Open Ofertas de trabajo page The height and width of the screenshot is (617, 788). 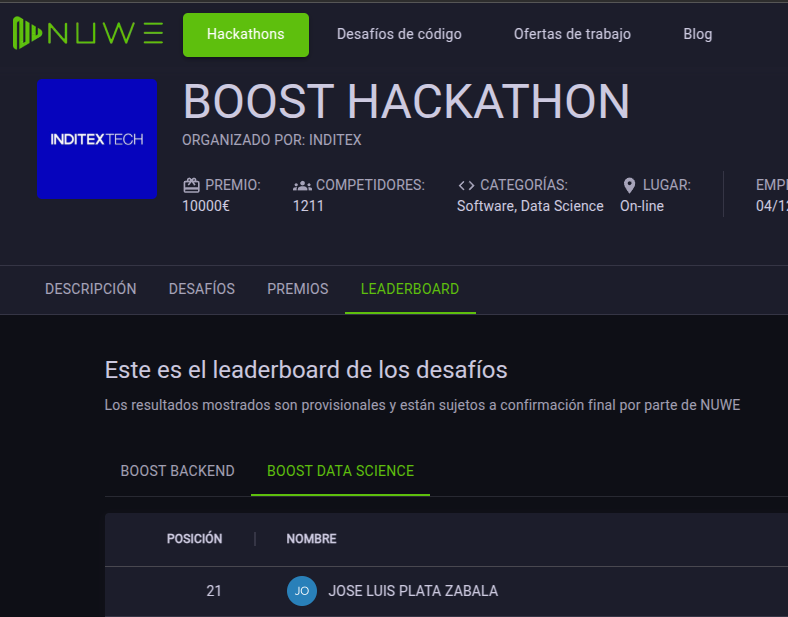[x=572, y=34]
